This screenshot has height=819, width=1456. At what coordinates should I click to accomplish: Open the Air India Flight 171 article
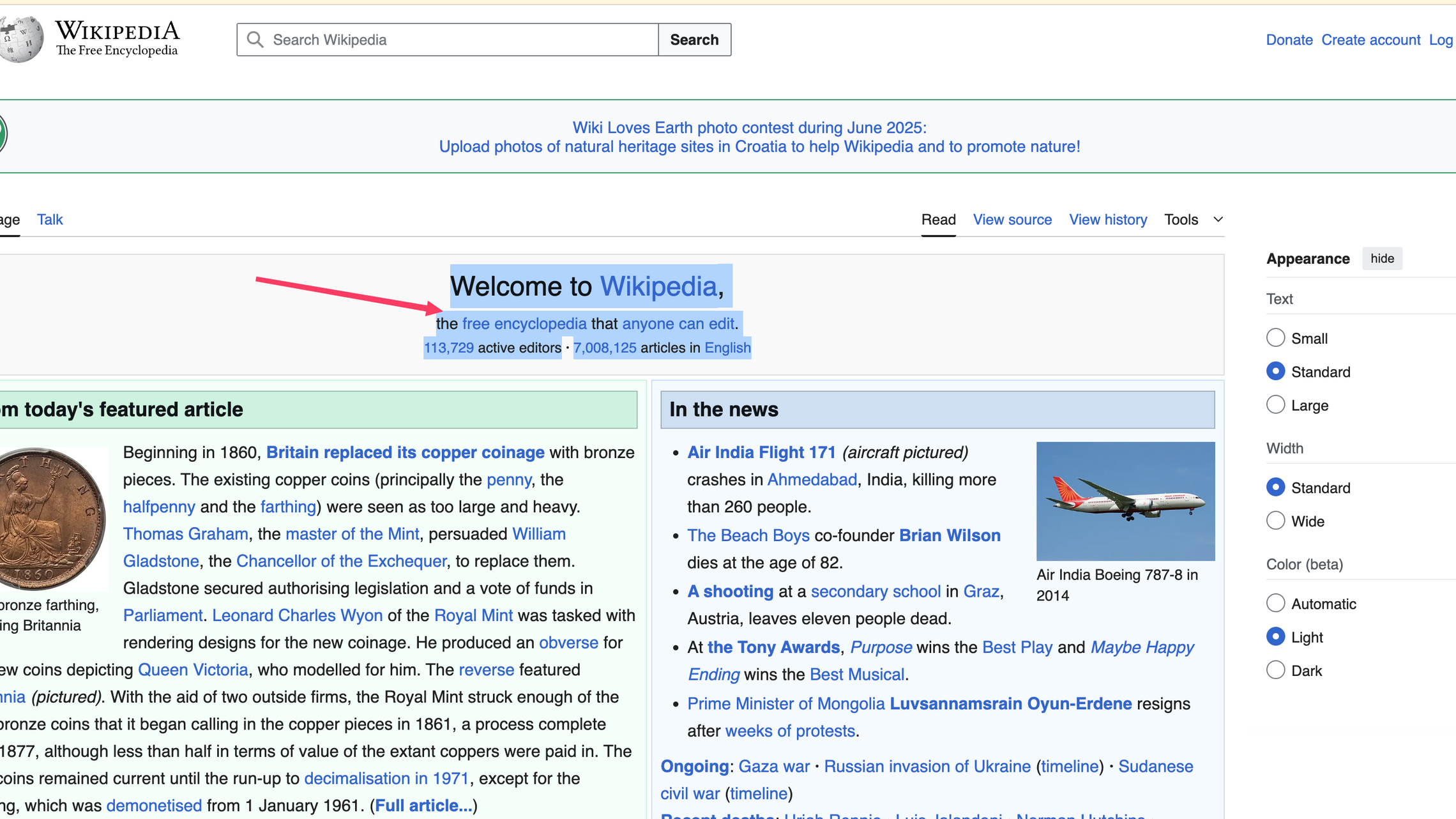coord(761,452)
